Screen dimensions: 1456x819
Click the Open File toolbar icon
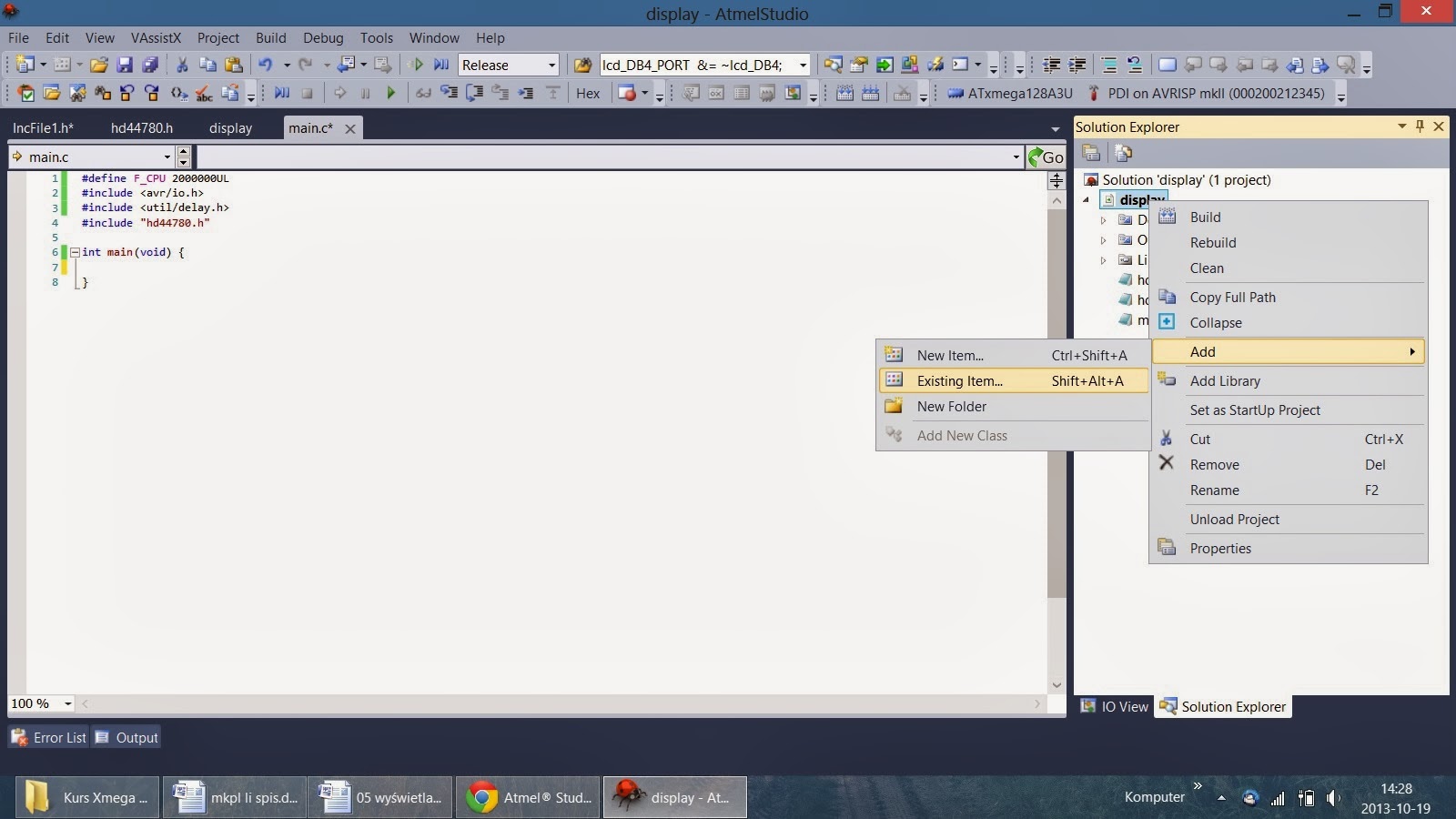click(x=99, y=65)
